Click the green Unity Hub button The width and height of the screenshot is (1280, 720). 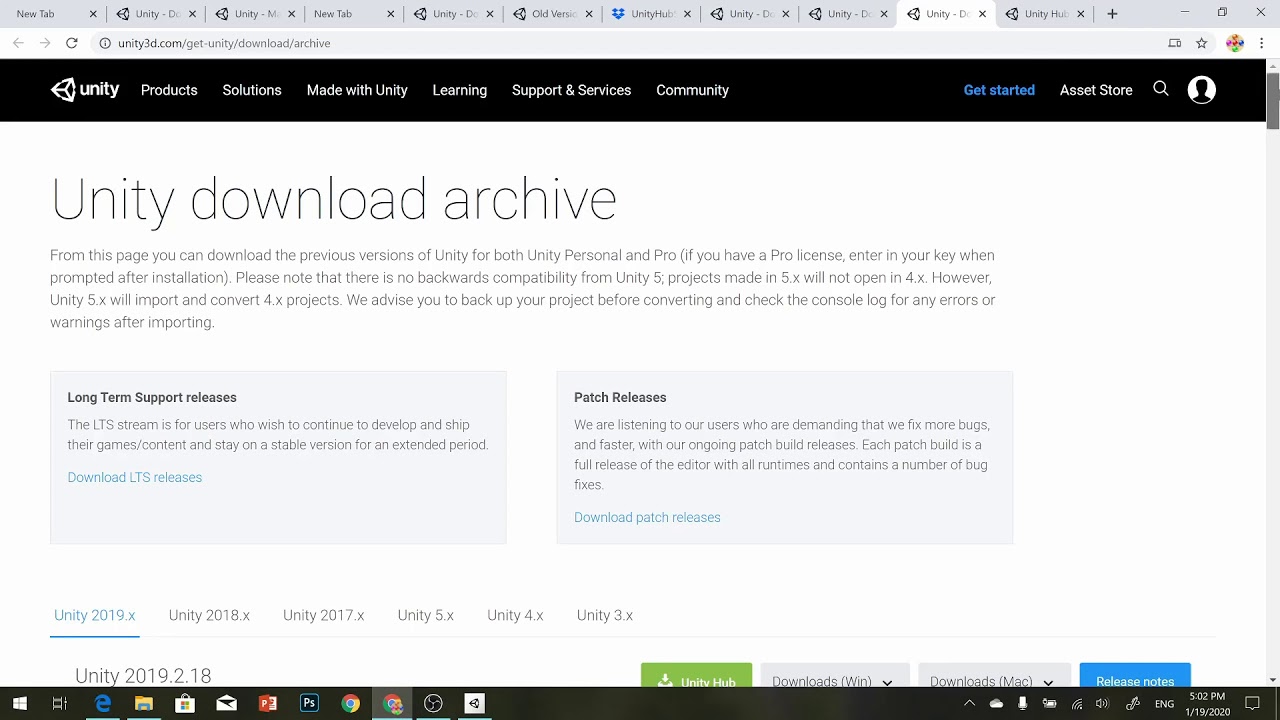point(696,681)
